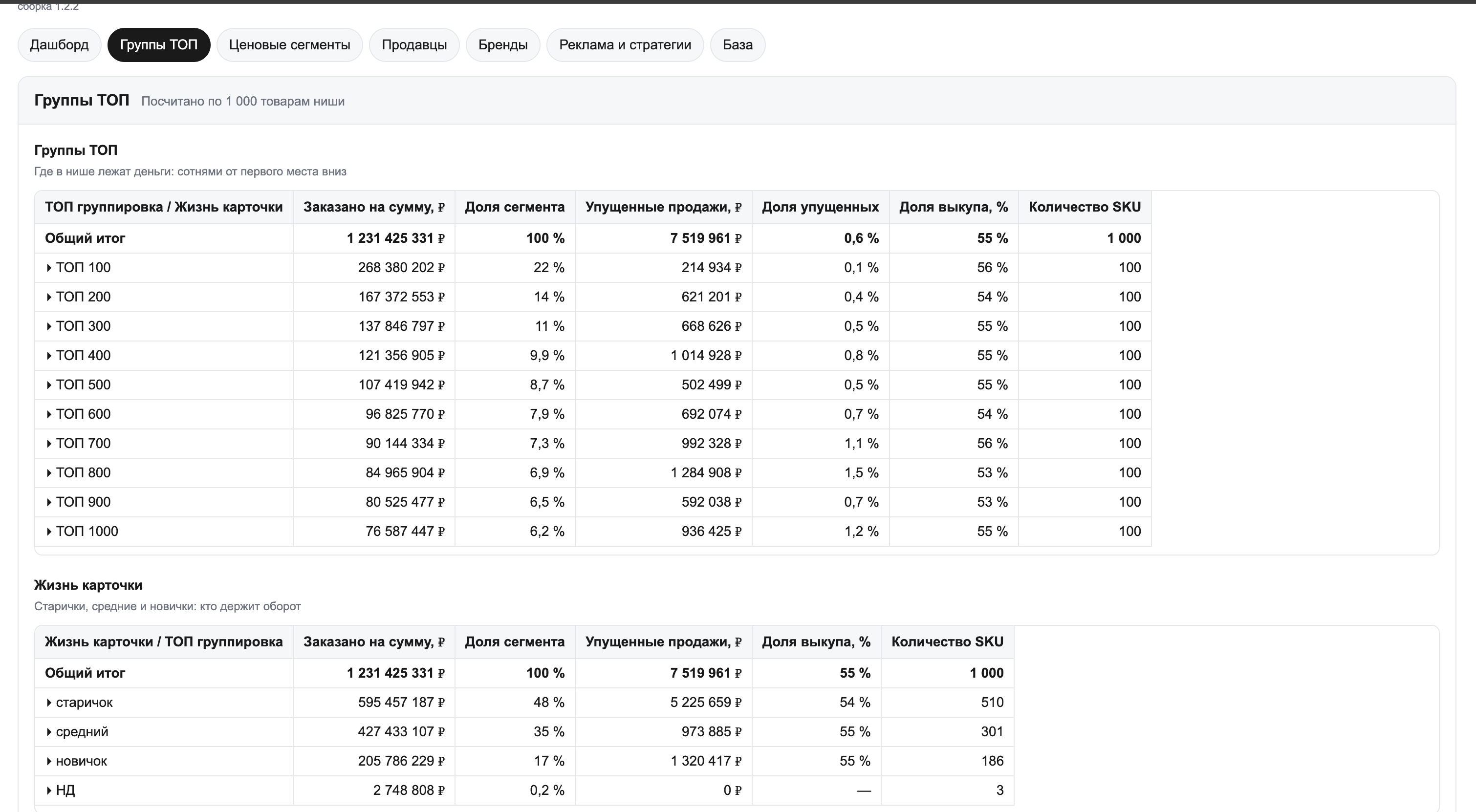The image size is (1476, 812).
Task: Expand the ТОП 1000 row
Action: (49, 532)
